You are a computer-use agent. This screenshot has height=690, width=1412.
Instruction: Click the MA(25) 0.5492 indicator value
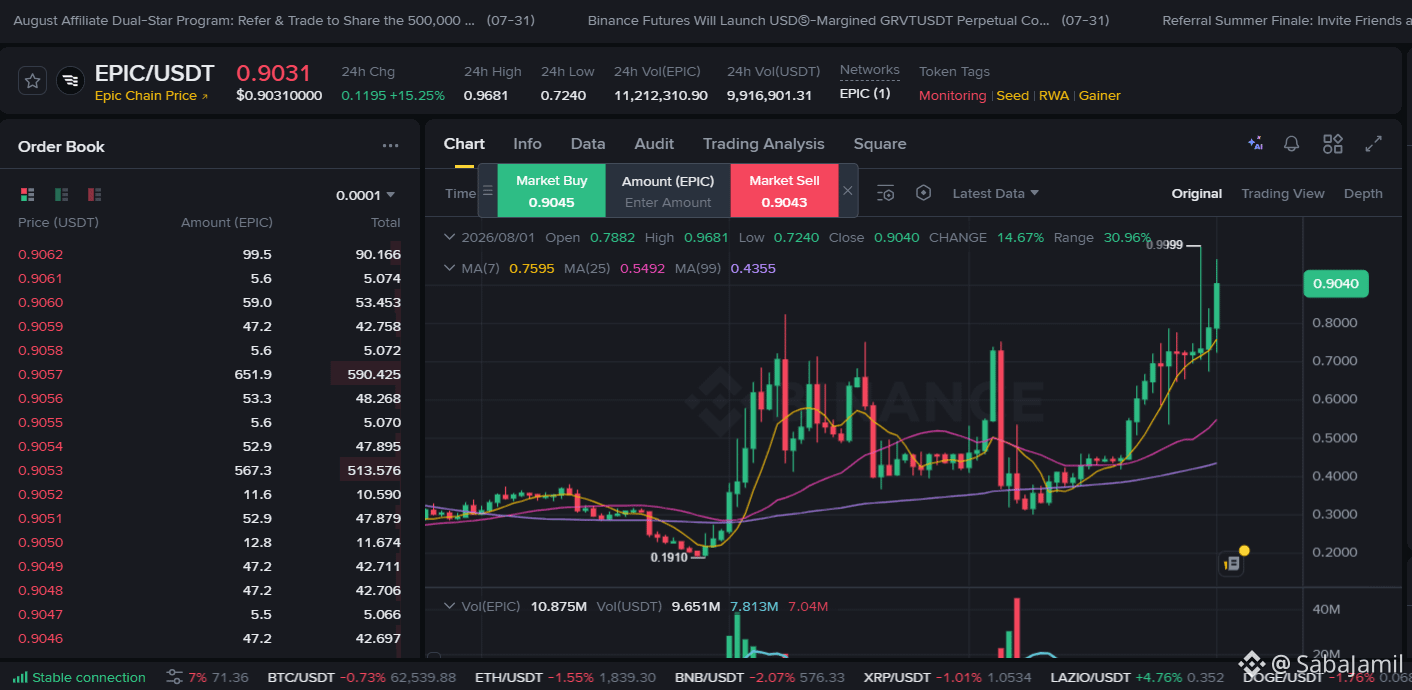click(x=642, y=268)
